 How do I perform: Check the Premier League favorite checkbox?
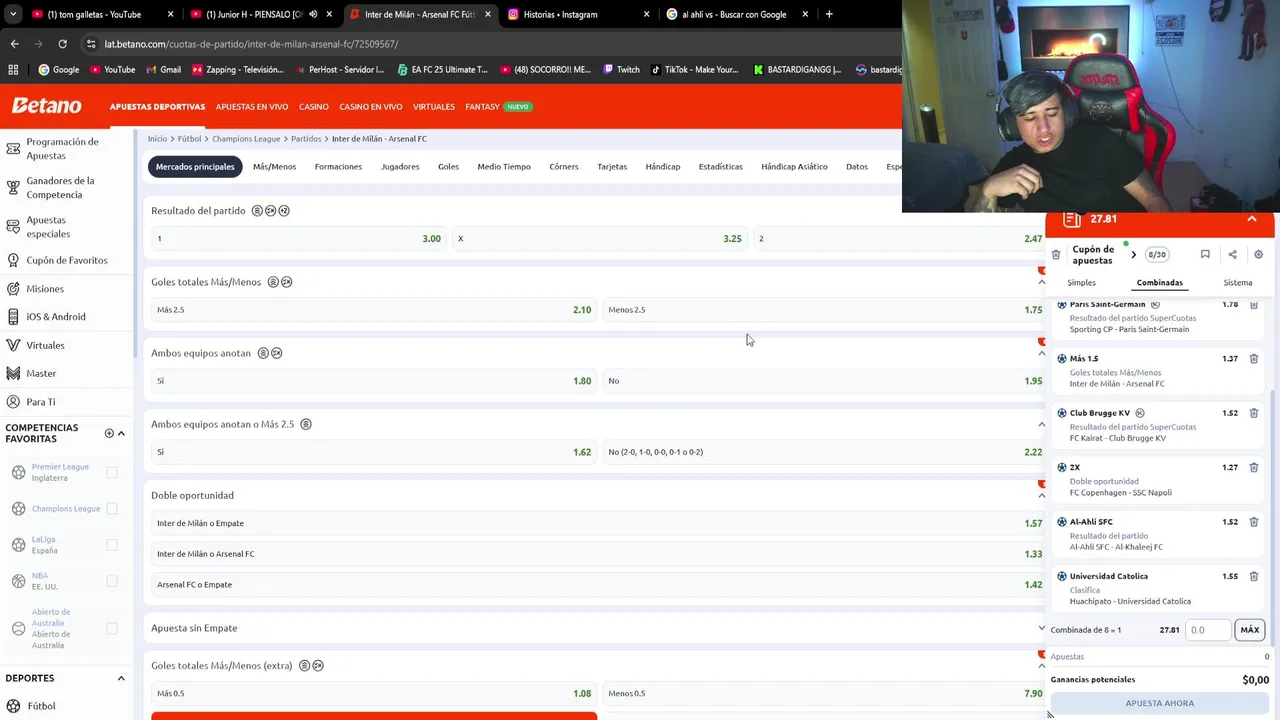[x=112, y=472]
